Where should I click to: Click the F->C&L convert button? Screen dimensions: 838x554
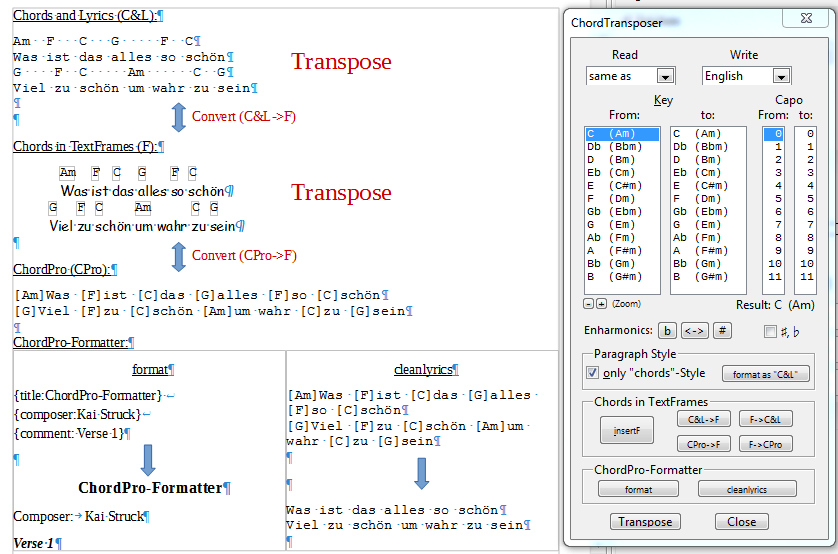coord(765,419)
